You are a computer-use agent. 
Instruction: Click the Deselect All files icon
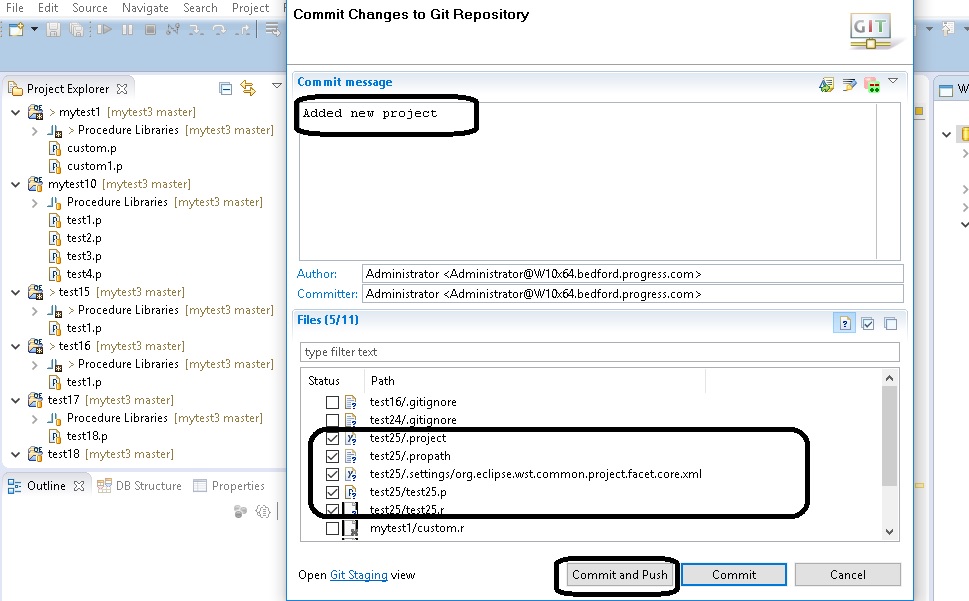pos(890,323)
